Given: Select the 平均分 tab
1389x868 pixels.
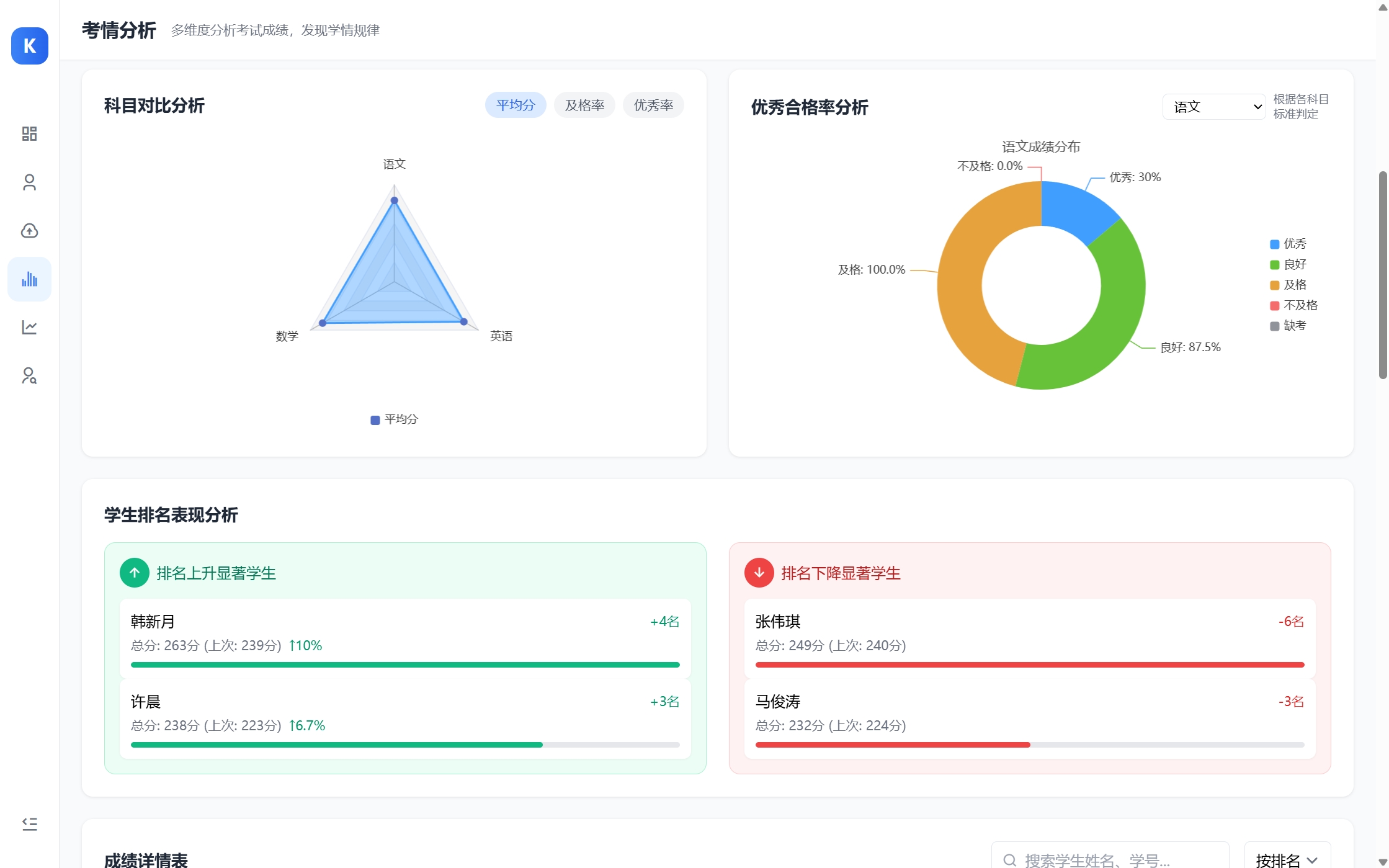Looking at the screenshot, I should [515, 105].
